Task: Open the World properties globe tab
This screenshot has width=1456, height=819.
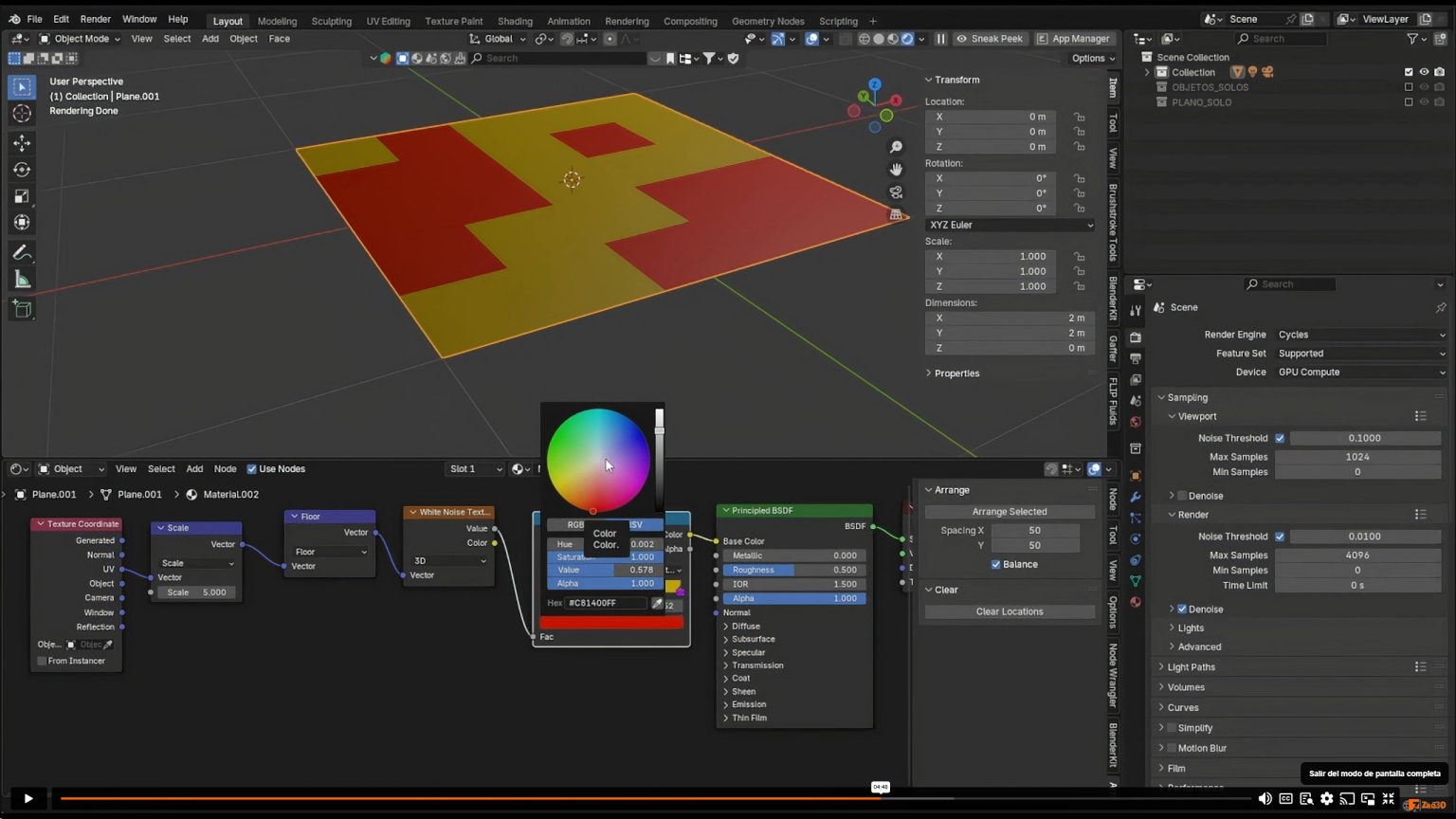Action: tap(1136, 422)
